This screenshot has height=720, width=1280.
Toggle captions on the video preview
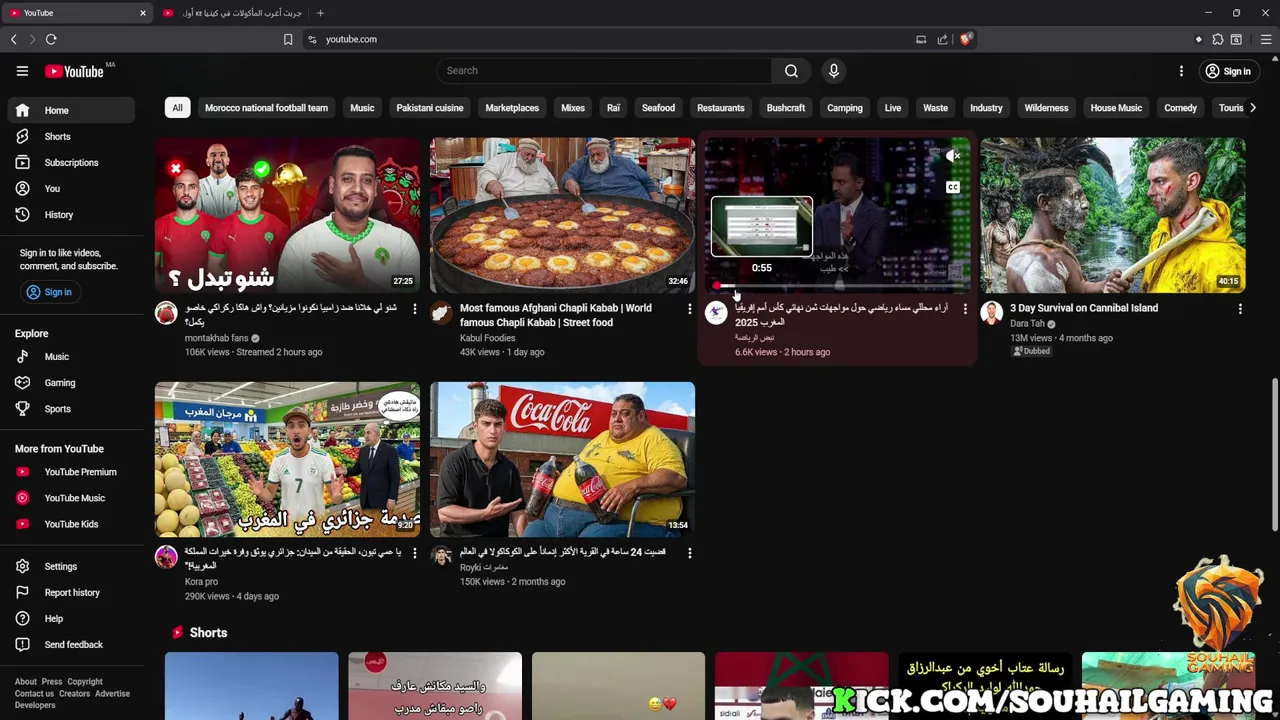[953, 187]
